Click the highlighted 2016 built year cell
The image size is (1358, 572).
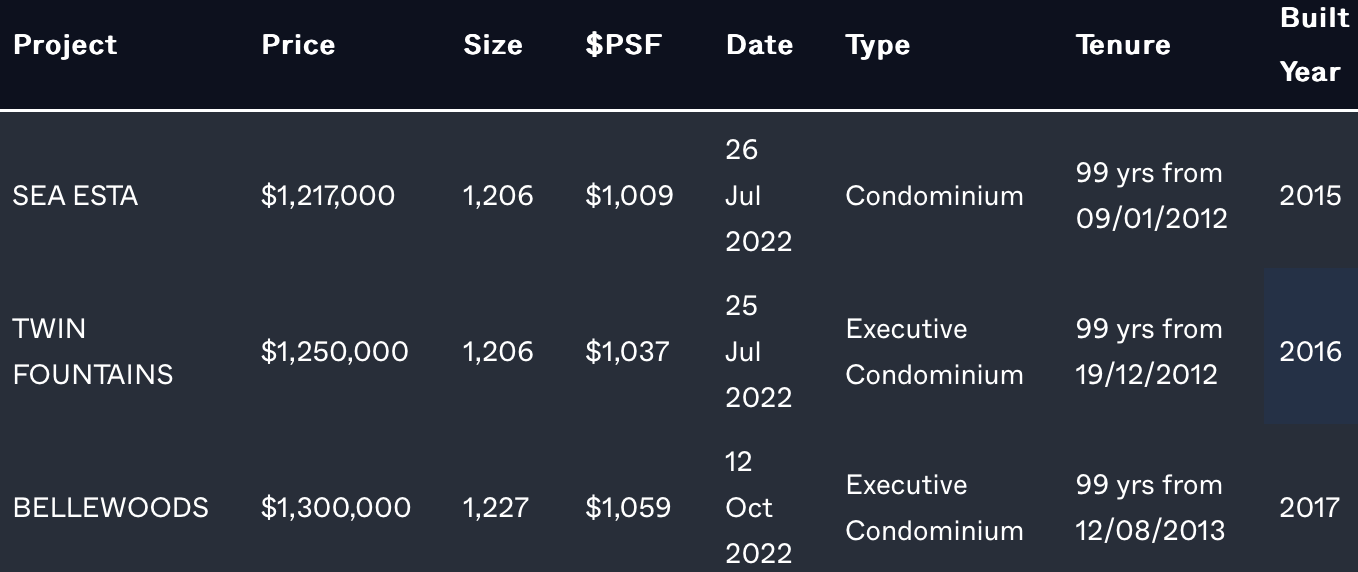pos(1310,346)
